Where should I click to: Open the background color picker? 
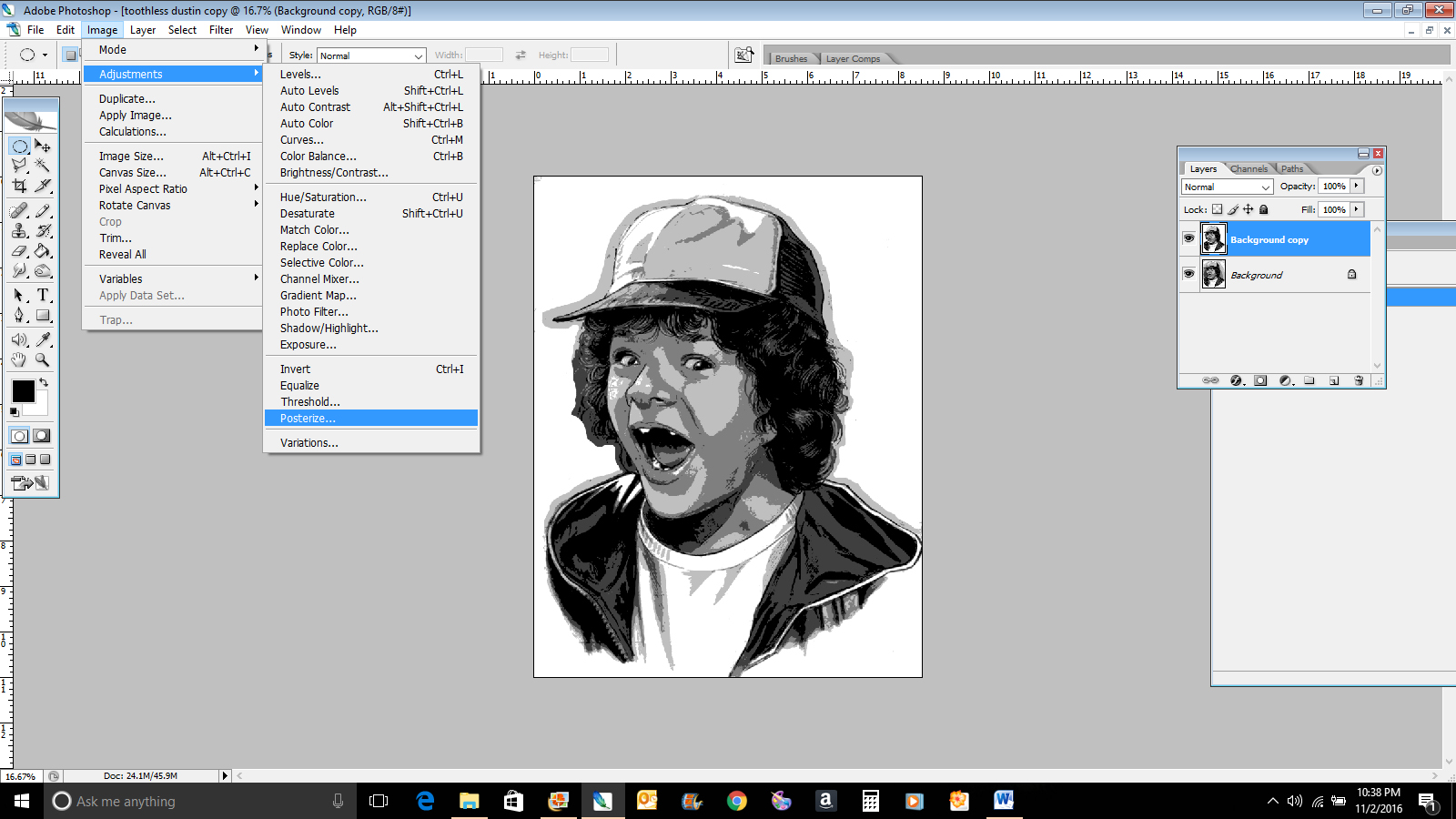40,409
